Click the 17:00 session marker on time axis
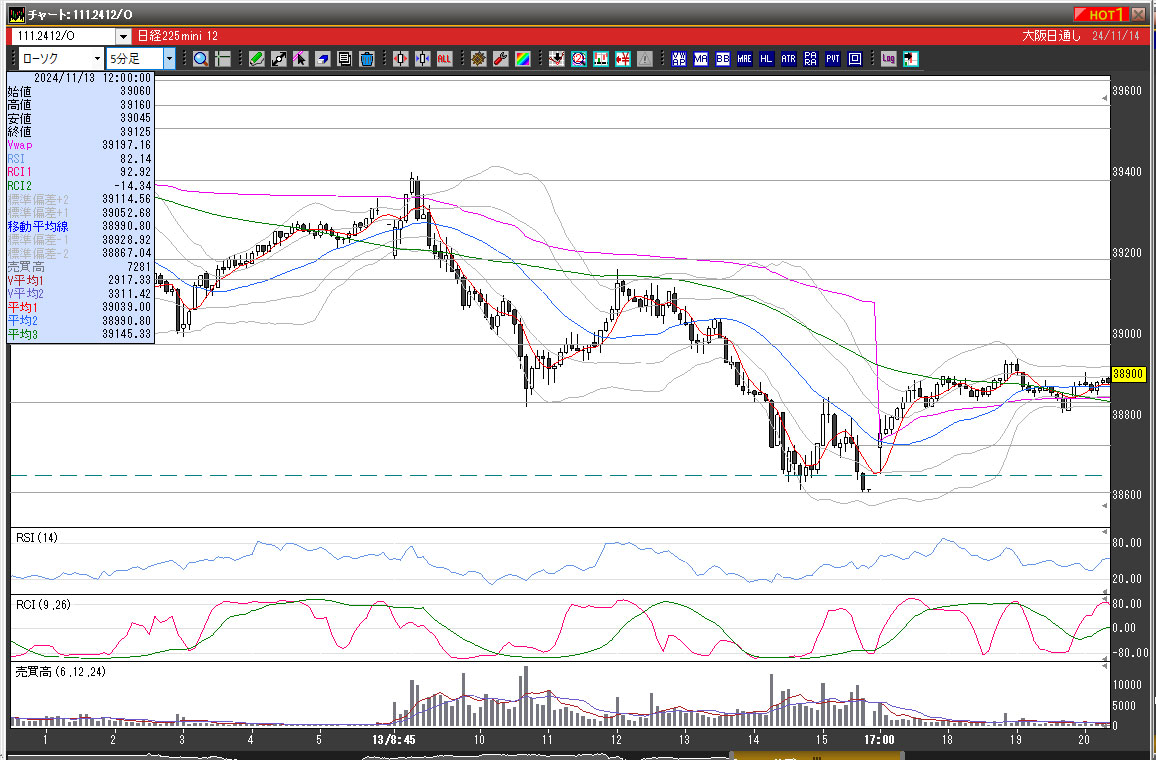 pyautogui.click(x=879, y=739)
